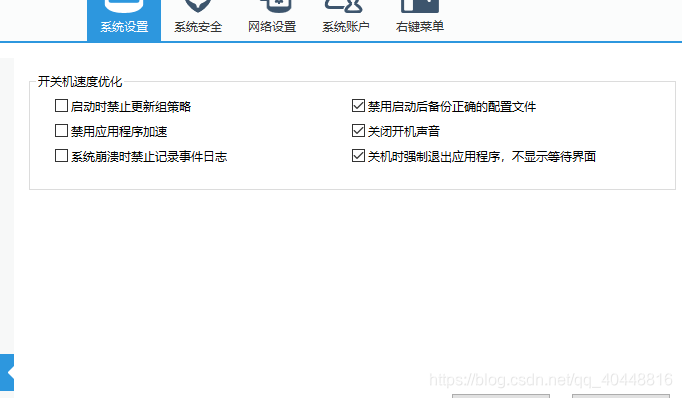
Task: Enable 启动时禁止更新组策略 checkbox
Action: [61, 106]
